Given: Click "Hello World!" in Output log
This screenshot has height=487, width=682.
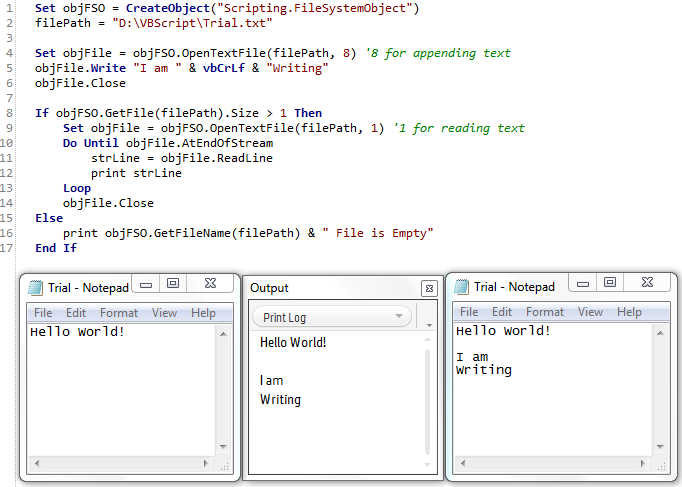Looking at the screenshot, I should [x=293, y=343].
